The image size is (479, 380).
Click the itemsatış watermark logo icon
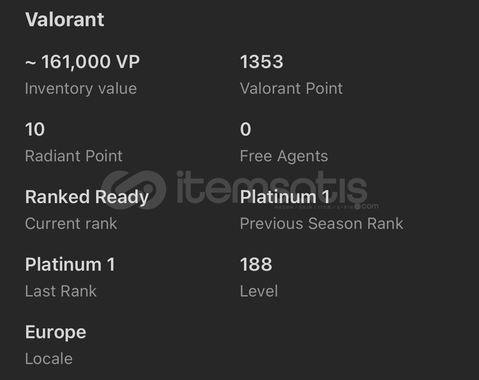[x=134, y=190]
